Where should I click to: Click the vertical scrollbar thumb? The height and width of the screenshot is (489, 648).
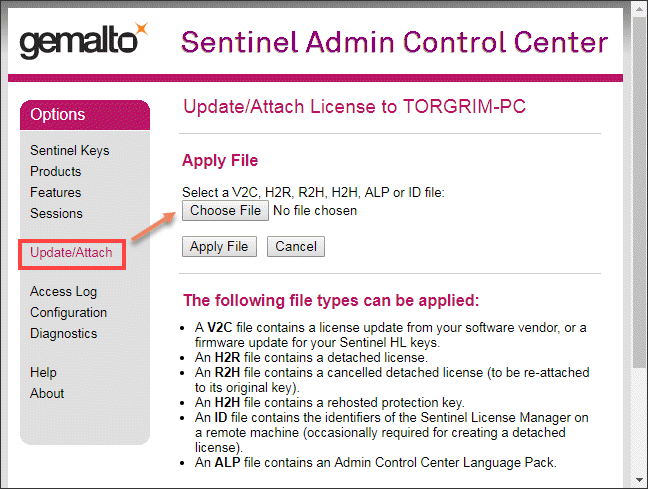click(x=640, y=191)
